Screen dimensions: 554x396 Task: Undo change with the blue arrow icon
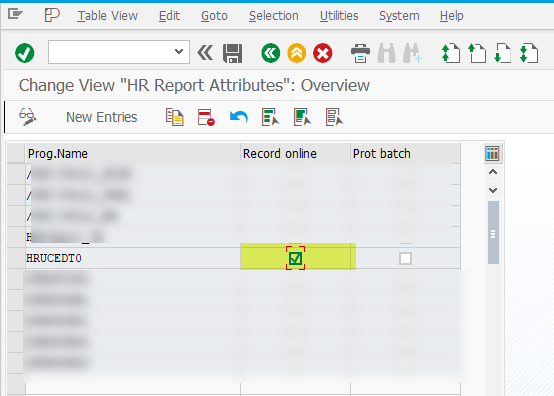(238, 117)
